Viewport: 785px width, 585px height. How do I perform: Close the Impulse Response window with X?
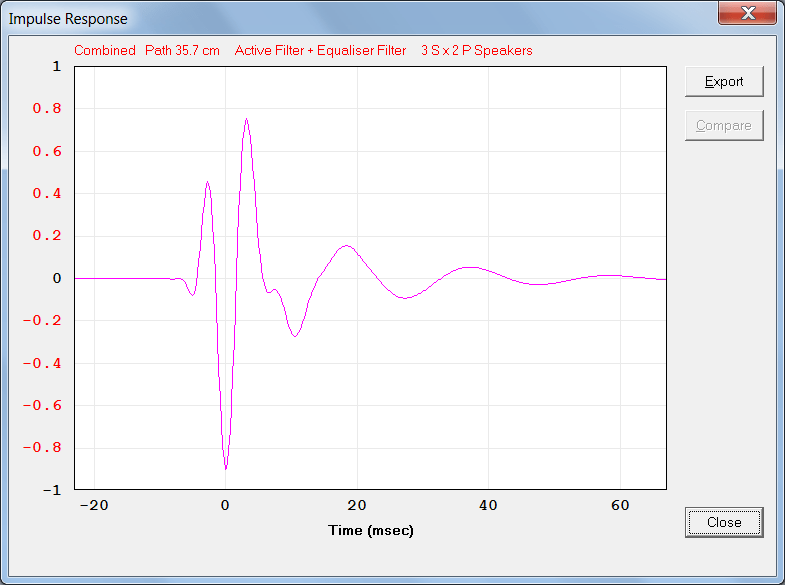coord(747,13)
